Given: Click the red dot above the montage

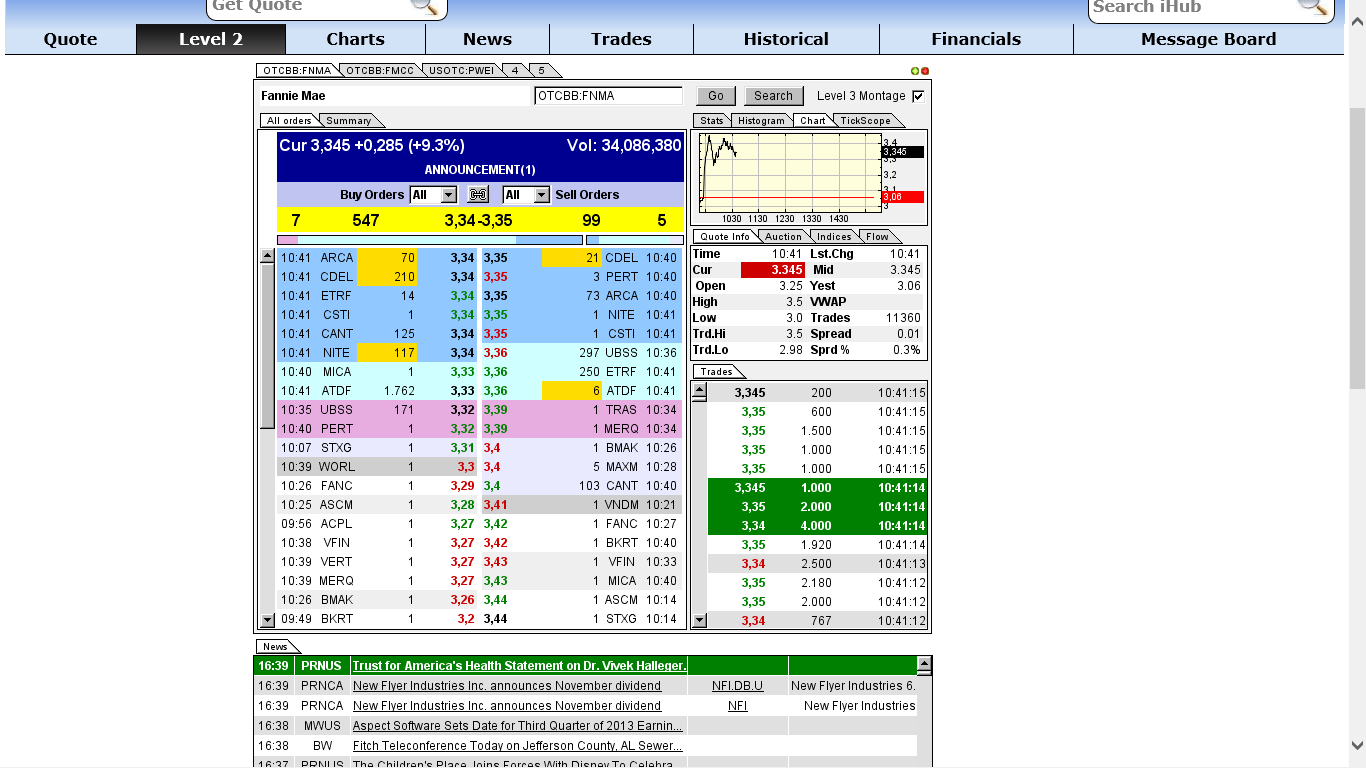Looking at the screenshot, I should (925, 71).
